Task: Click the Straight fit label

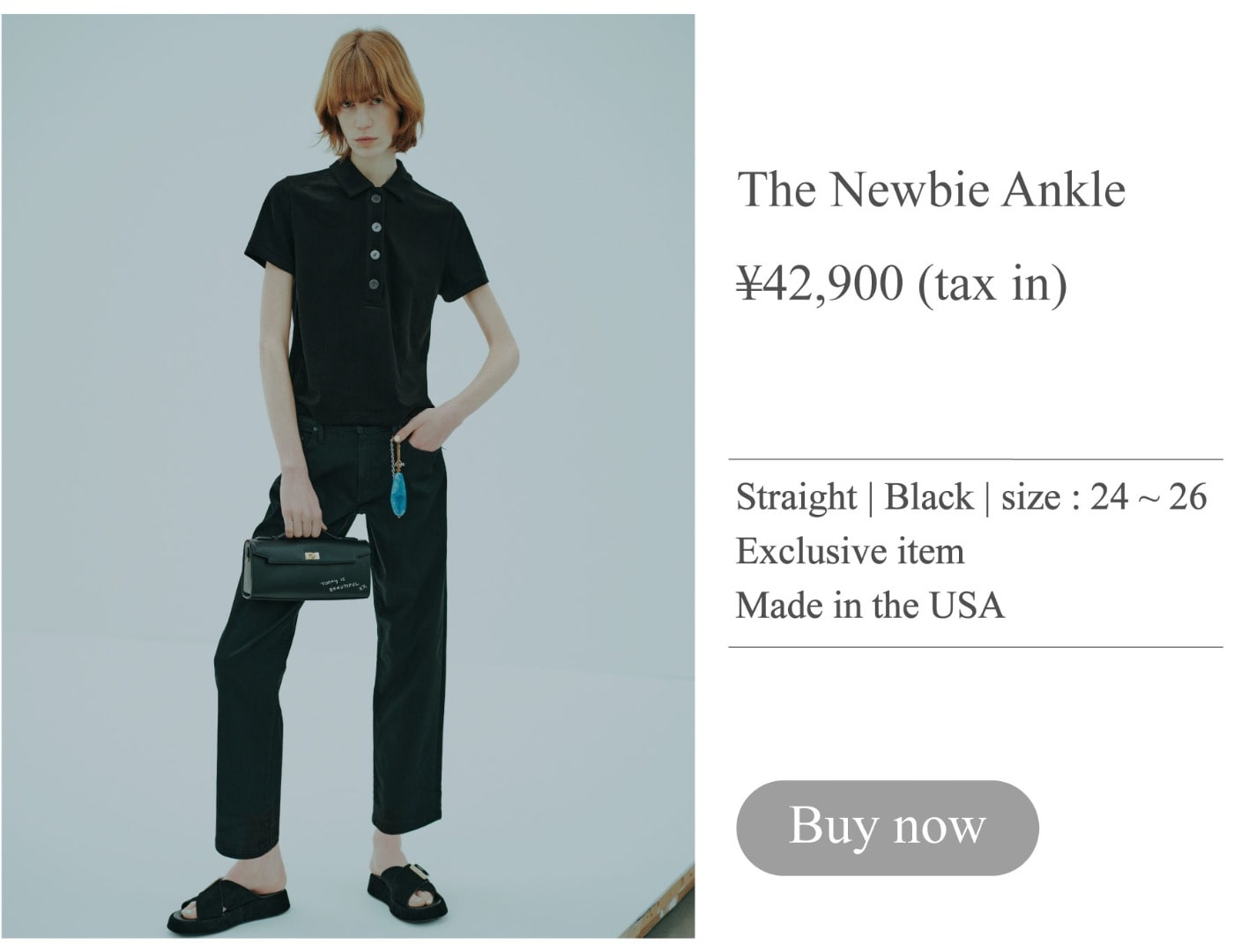Action: [x=796, y=497]
